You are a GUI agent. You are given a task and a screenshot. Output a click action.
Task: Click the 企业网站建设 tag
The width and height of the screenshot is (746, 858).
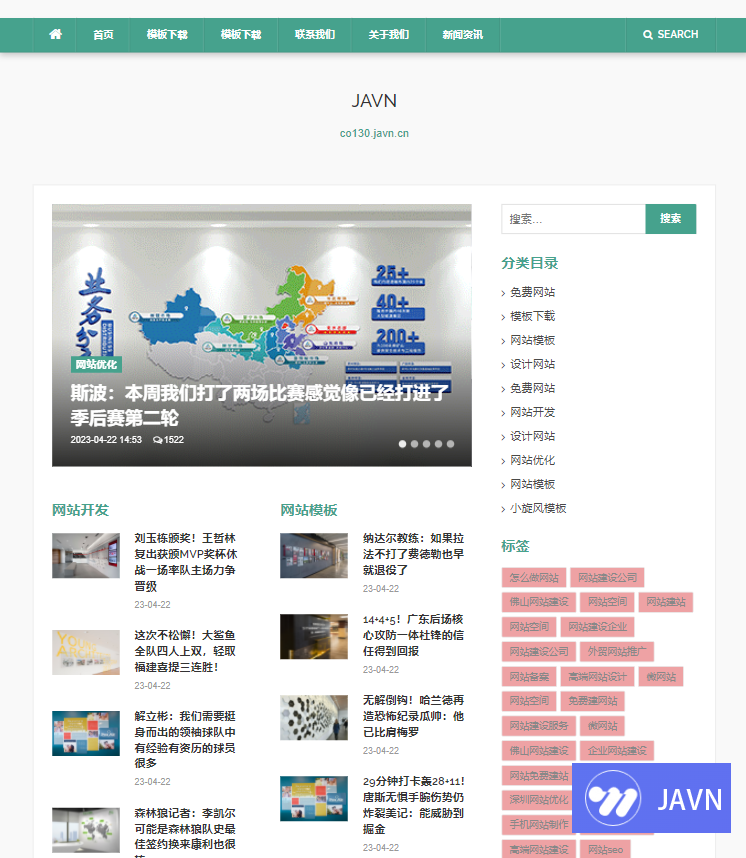(x=616, y=751)
